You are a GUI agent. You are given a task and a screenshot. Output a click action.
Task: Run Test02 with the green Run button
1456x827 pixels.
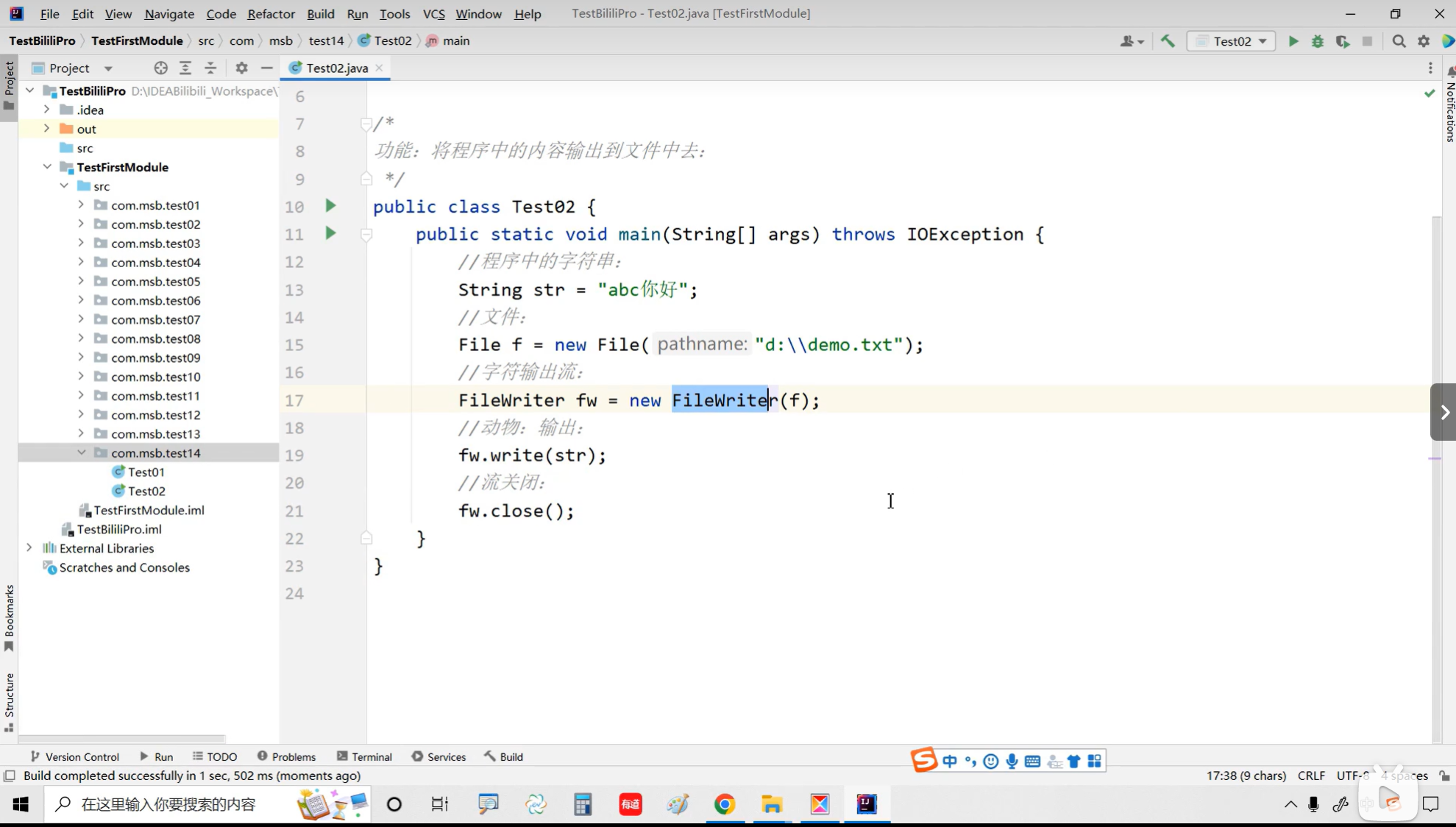point(1293,41)
